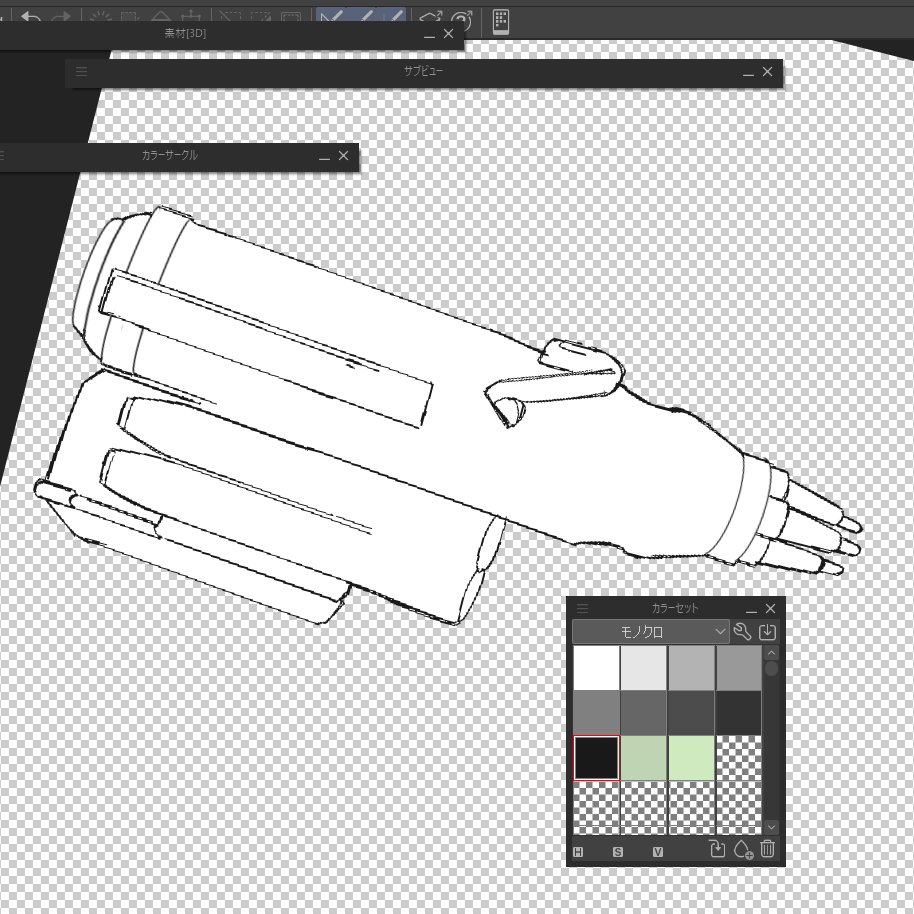Image resolution: width=914 pixels, height=914 pixels.
Task: Close the カラーセット panel
Action: pos(771,609)
